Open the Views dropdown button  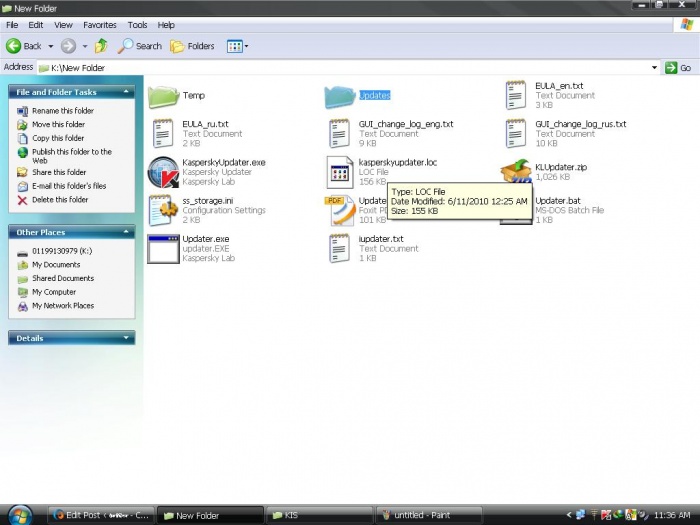[x=238, y=46]
